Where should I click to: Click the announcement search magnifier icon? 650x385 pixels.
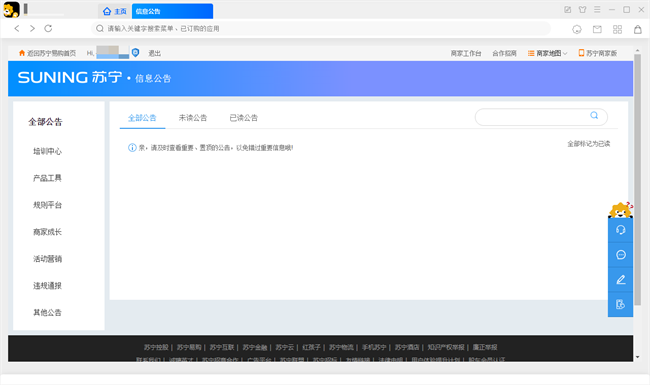tap(594, 116)
